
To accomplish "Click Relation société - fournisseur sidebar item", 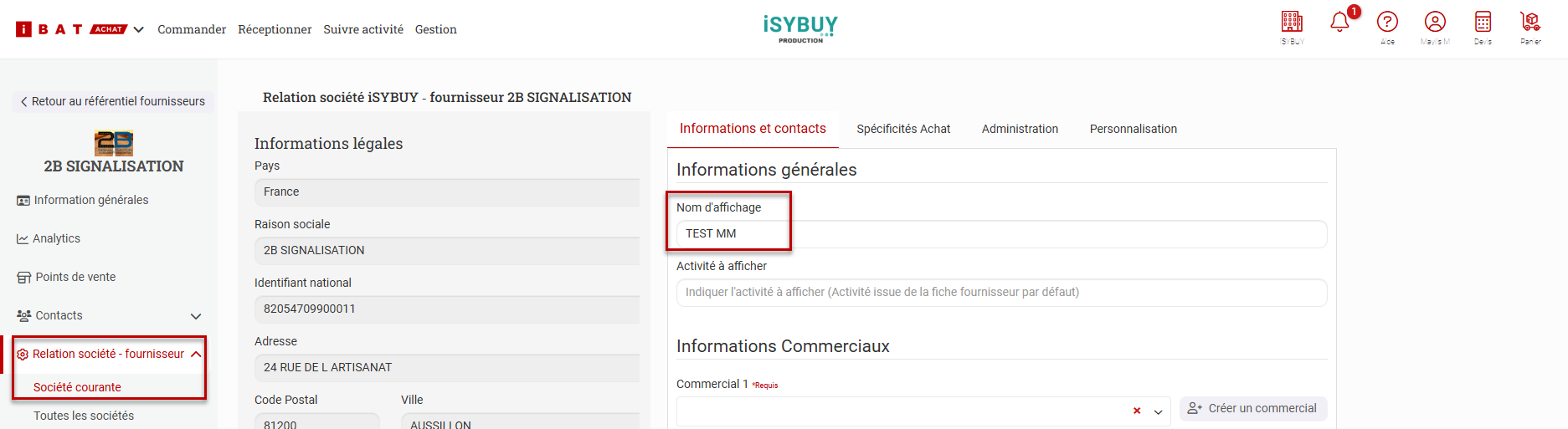I will (x=108, y=354).
